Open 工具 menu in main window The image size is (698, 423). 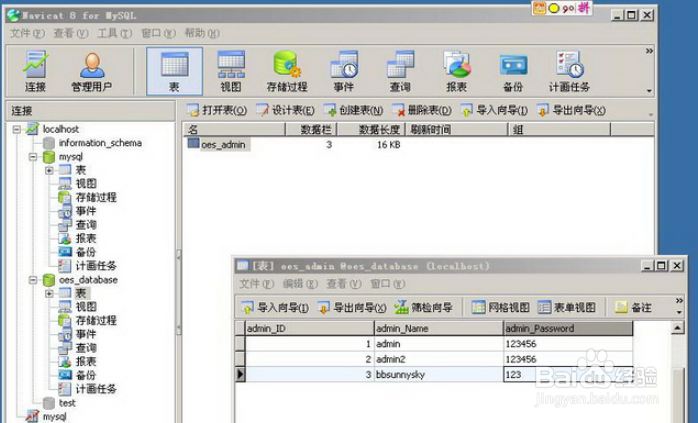coord(115,33)
